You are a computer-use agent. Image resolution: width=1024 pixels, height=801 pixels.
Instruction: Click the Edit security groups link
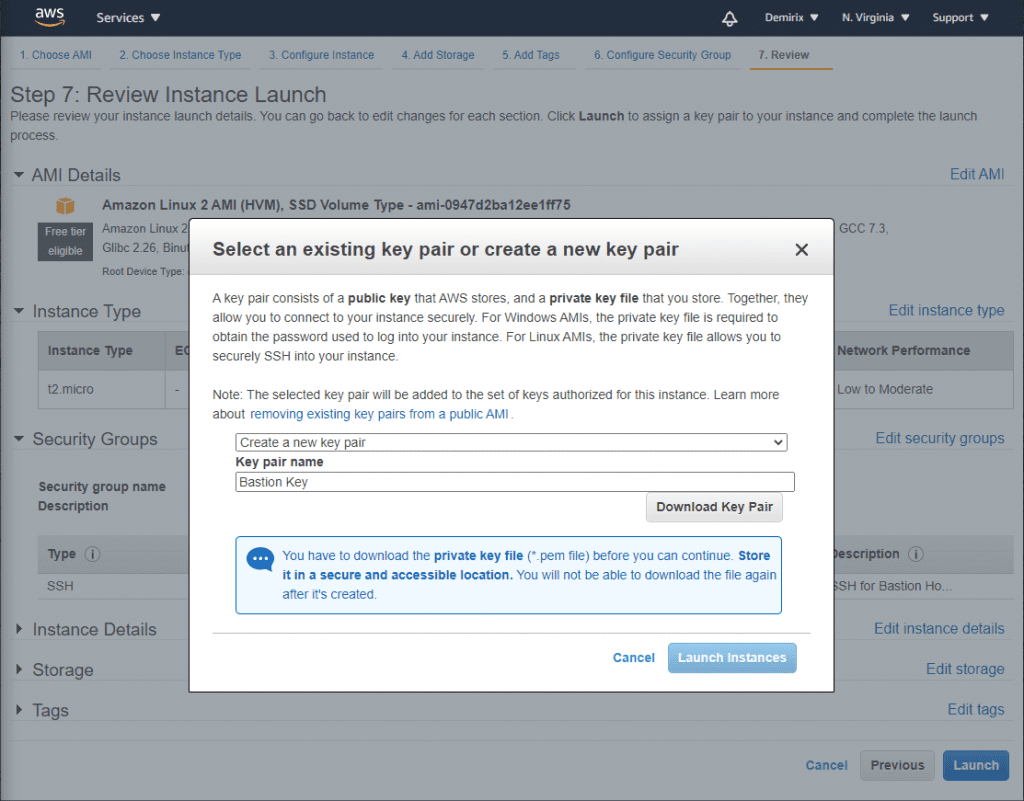pos(939,438)
